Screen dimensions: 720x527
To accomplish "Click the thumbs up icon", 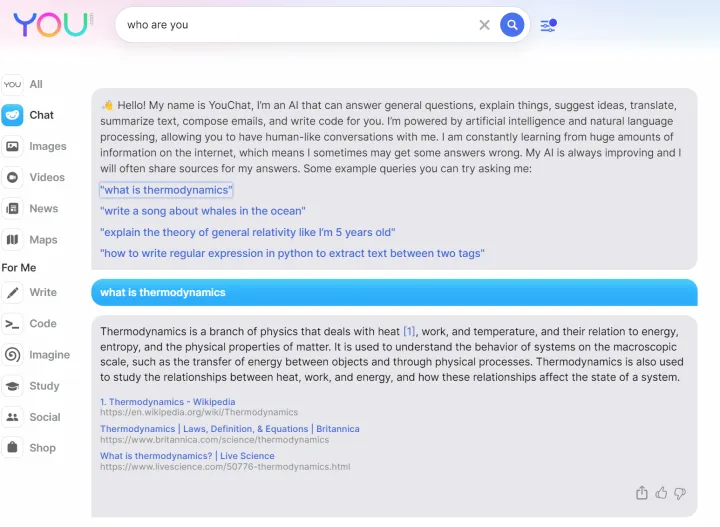I will point(661,493).
